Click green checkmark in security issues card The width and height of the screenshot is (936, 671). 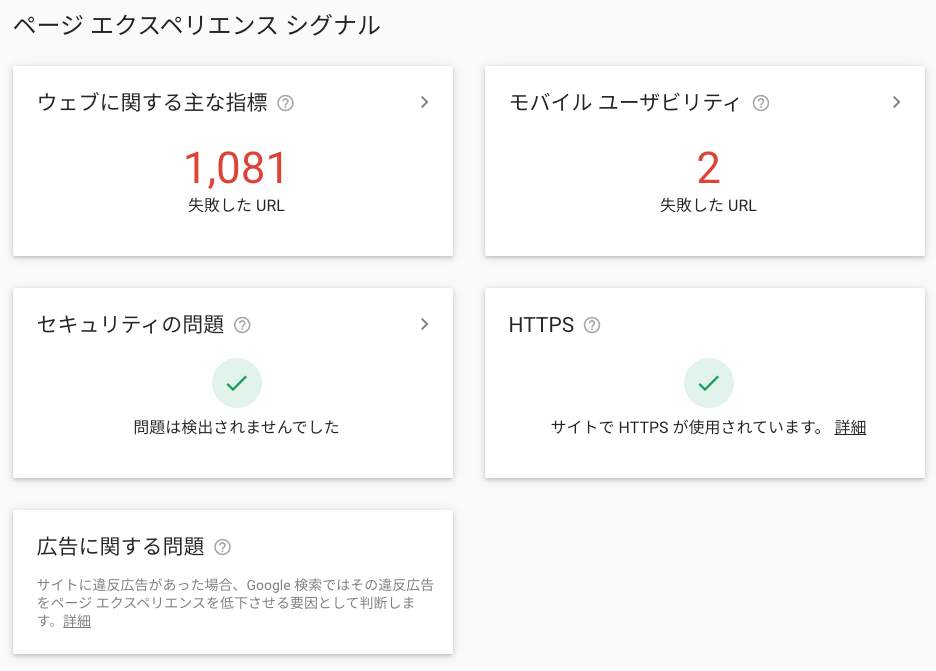(237, 383)
